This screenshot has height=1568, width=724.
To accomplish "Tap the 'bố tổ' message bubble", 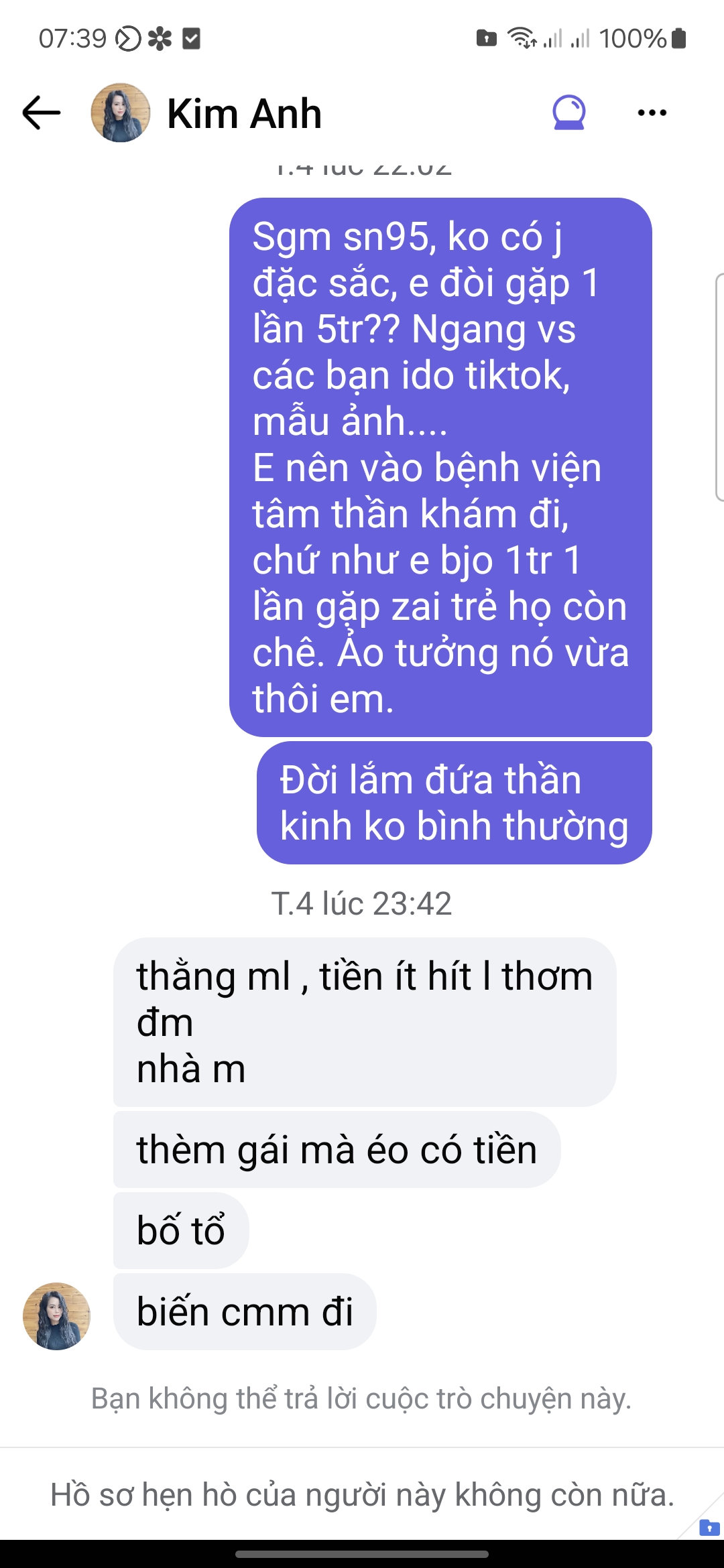I will pos(181,1230).
